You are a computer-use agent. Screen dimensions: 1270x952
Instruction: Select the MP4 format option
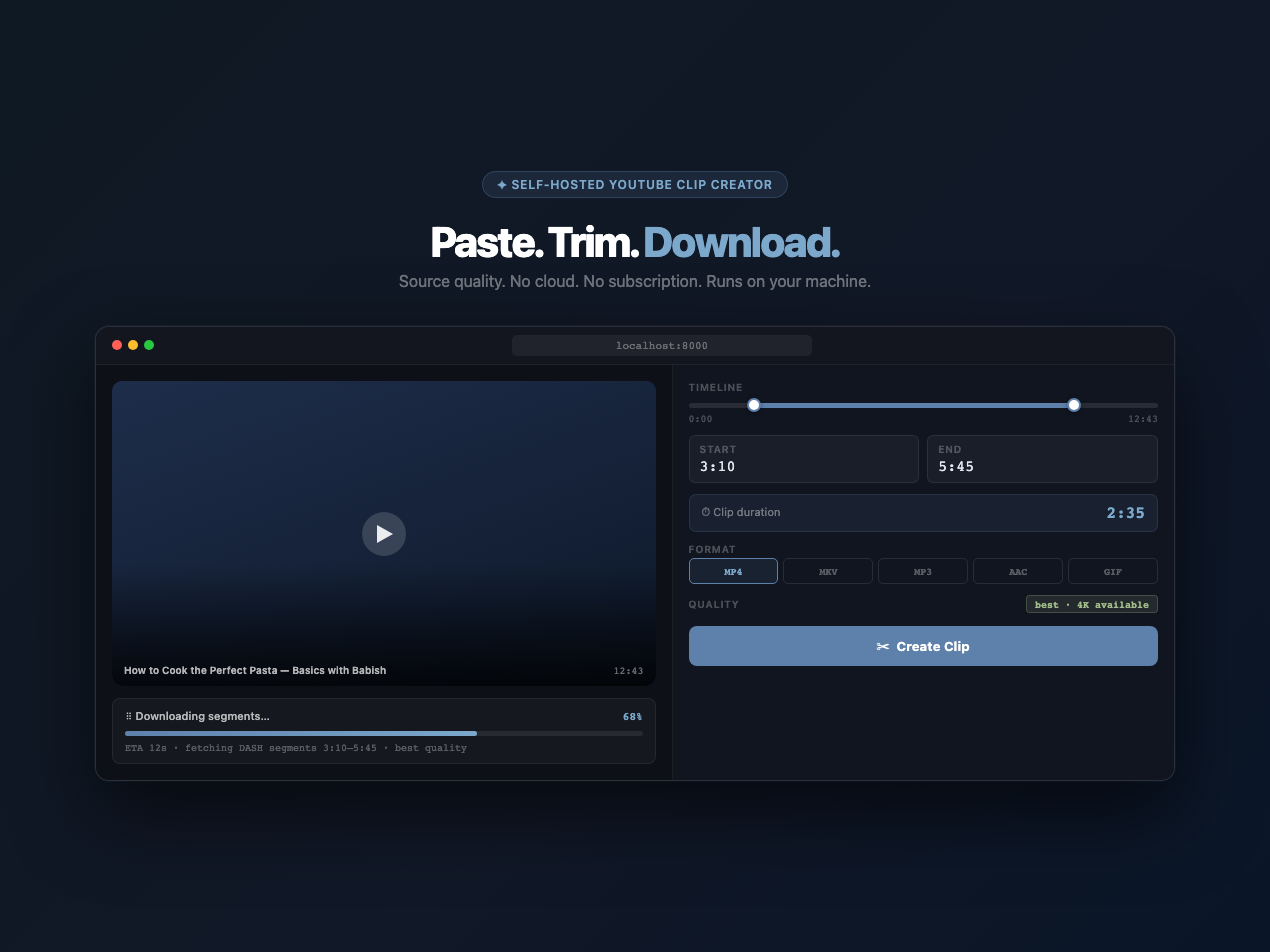(733, 571)
